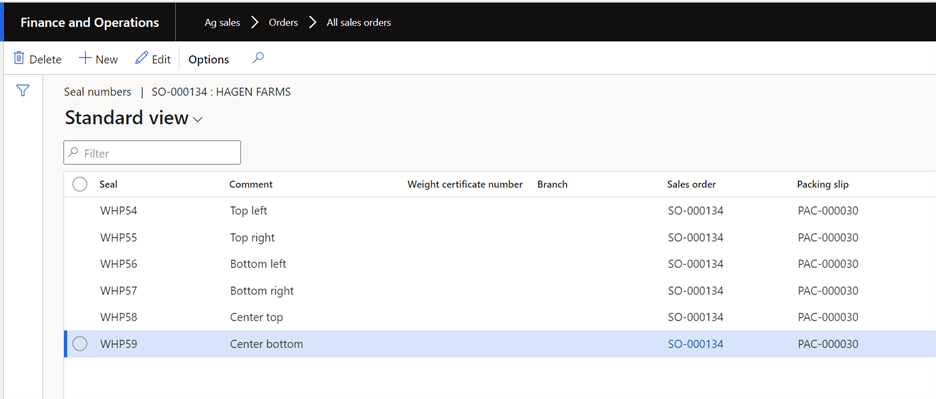The height and width of the screenshot is (399, 936).
Task: Click the 'Seal numbers' page caption
Action: click(x=97, y=92)
